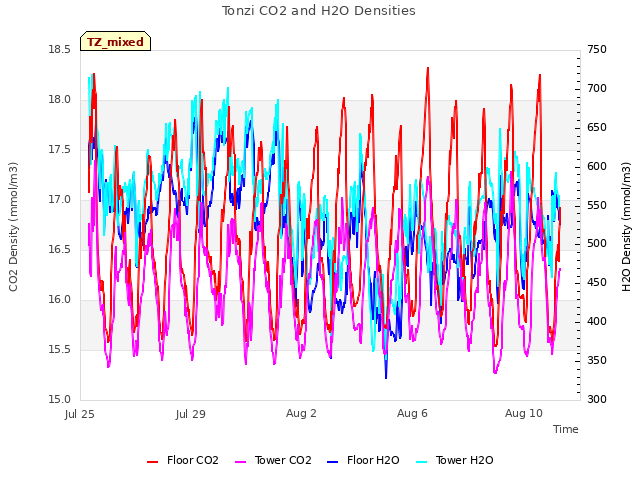The image size is (640, 480).
Task: Click the 450 H2O axis value
Action: pyautogui.click(x=597, y=283)
